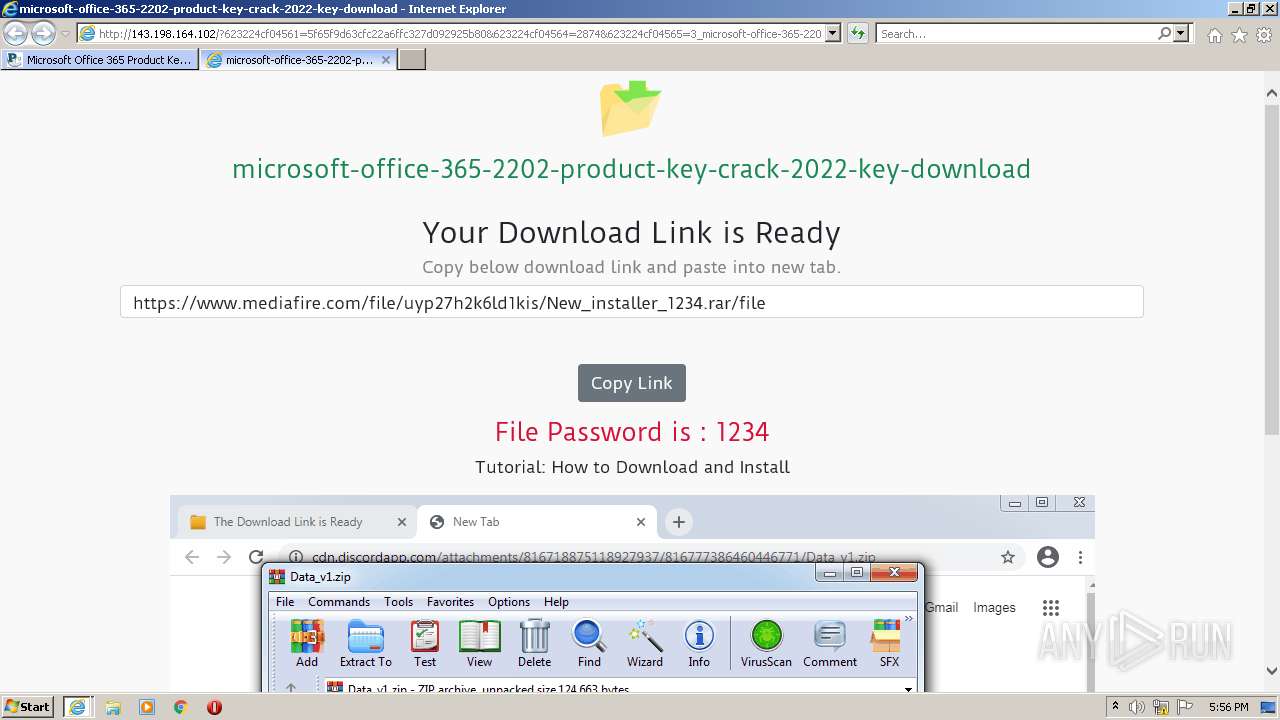The width and height of the screenshot is (1280, 720).
Task: Click Google apps grid icon in tutorial image
Action: click(1050, 607)
